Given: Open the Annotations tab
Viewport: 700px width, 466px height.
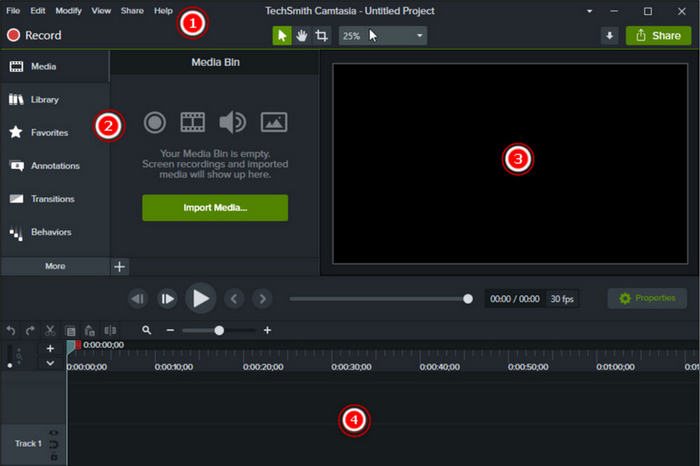Looking at the screenshot, I should [x=54, y=166].
